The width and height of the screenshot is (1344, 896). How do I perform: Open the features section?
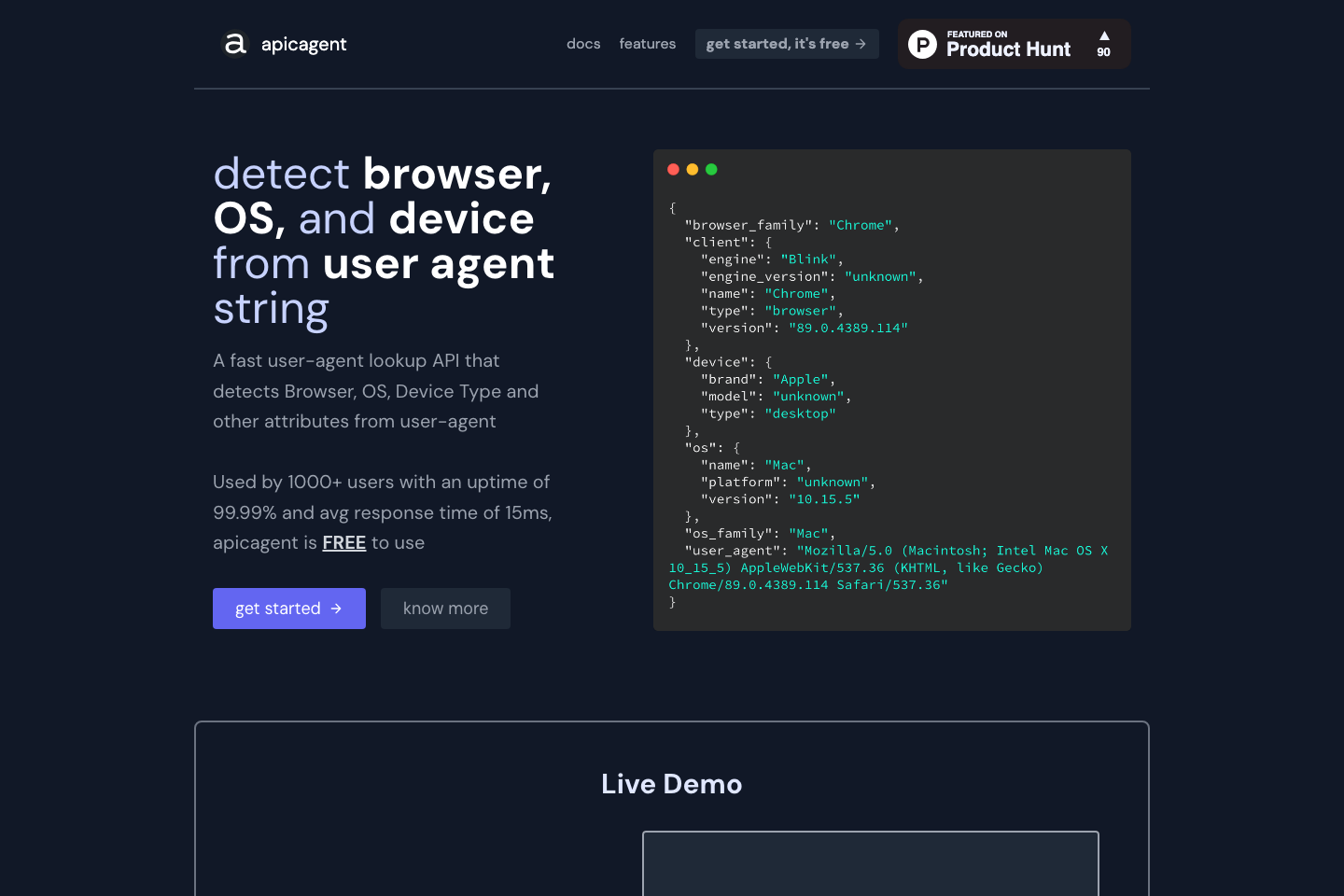[648, 44]
